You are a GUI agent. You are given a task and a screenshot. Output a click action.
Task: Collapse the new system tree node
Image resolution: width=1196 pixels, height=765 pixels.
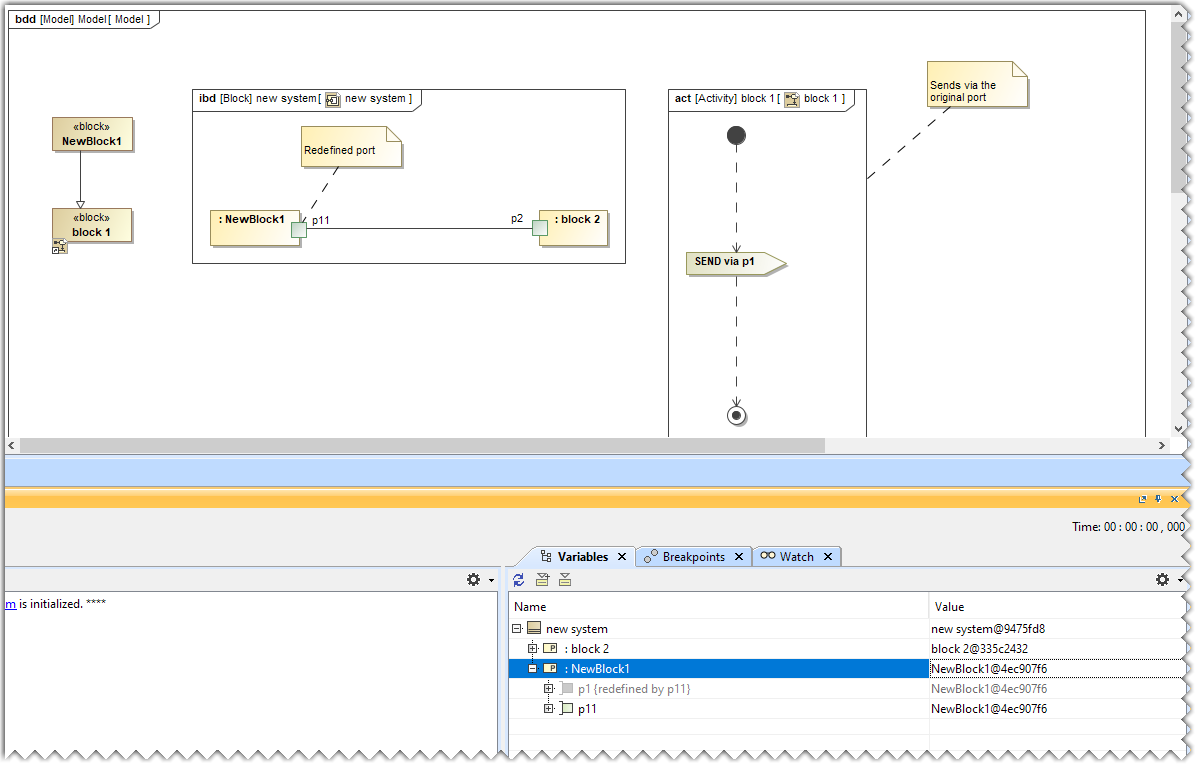tap(517, 628)
